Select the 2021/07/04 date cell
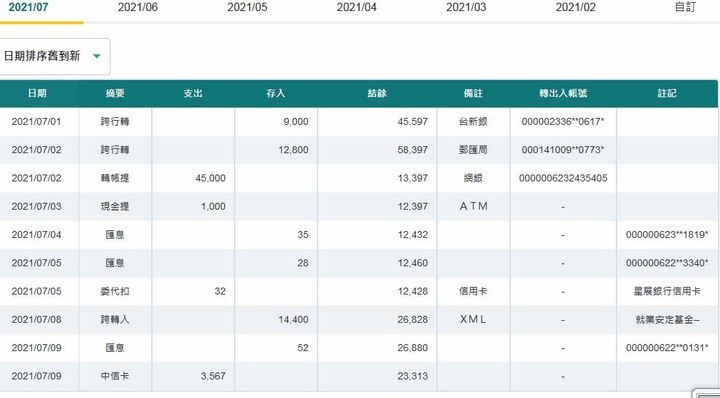This screenshot has height=398, width=720. (x=36, y=235)
